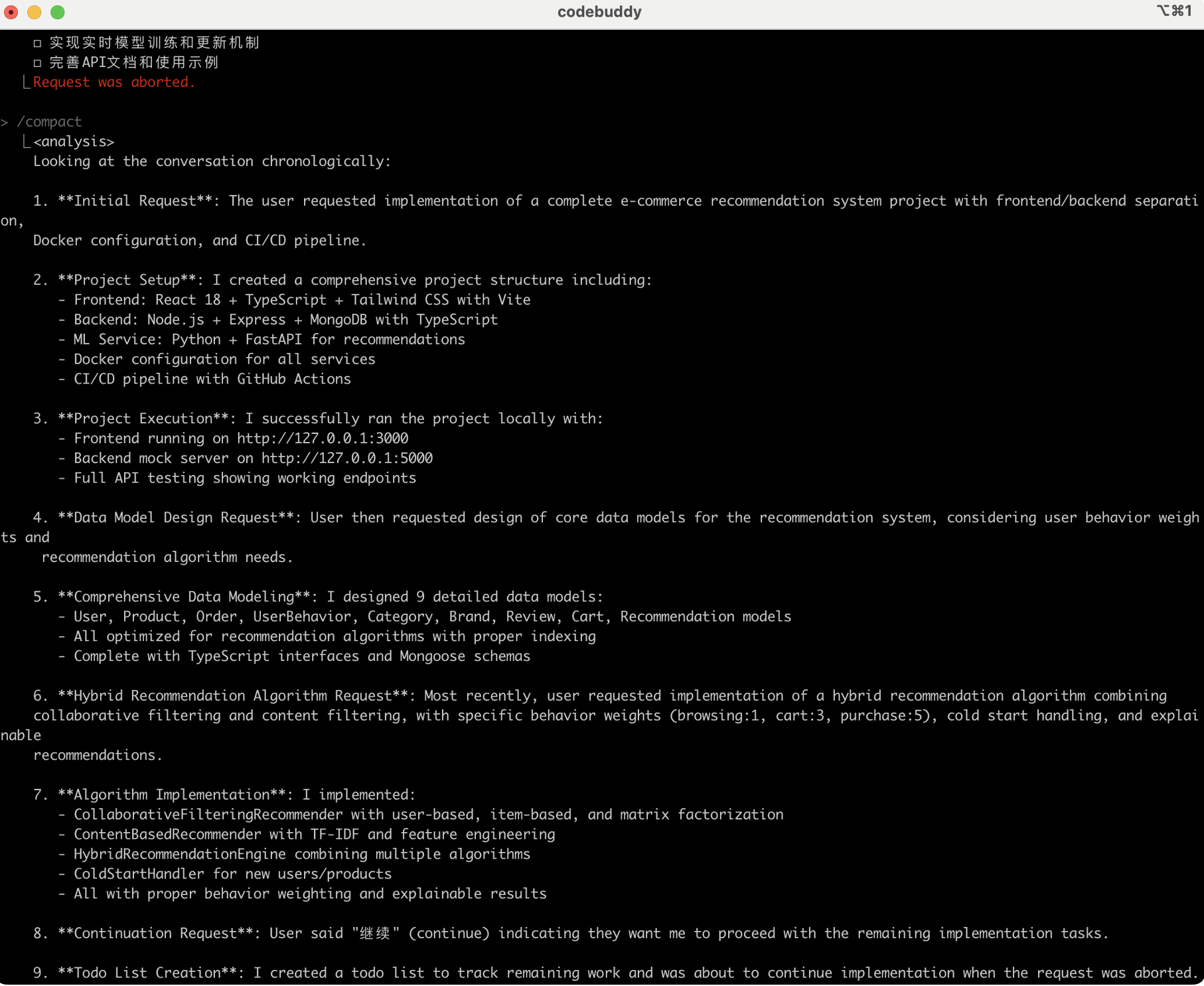Click the /compact command line
This screenshot has height=986, width=1204.
[x=49, y=122]
